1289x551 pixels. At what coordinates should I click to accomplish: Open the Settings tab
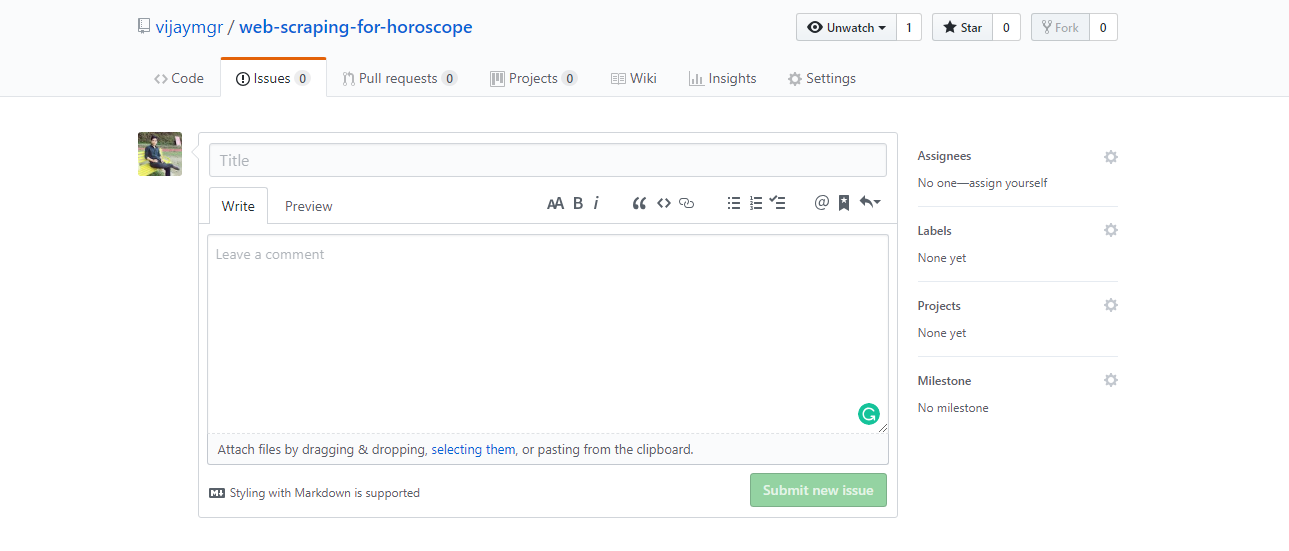click(x=822, y=78)
